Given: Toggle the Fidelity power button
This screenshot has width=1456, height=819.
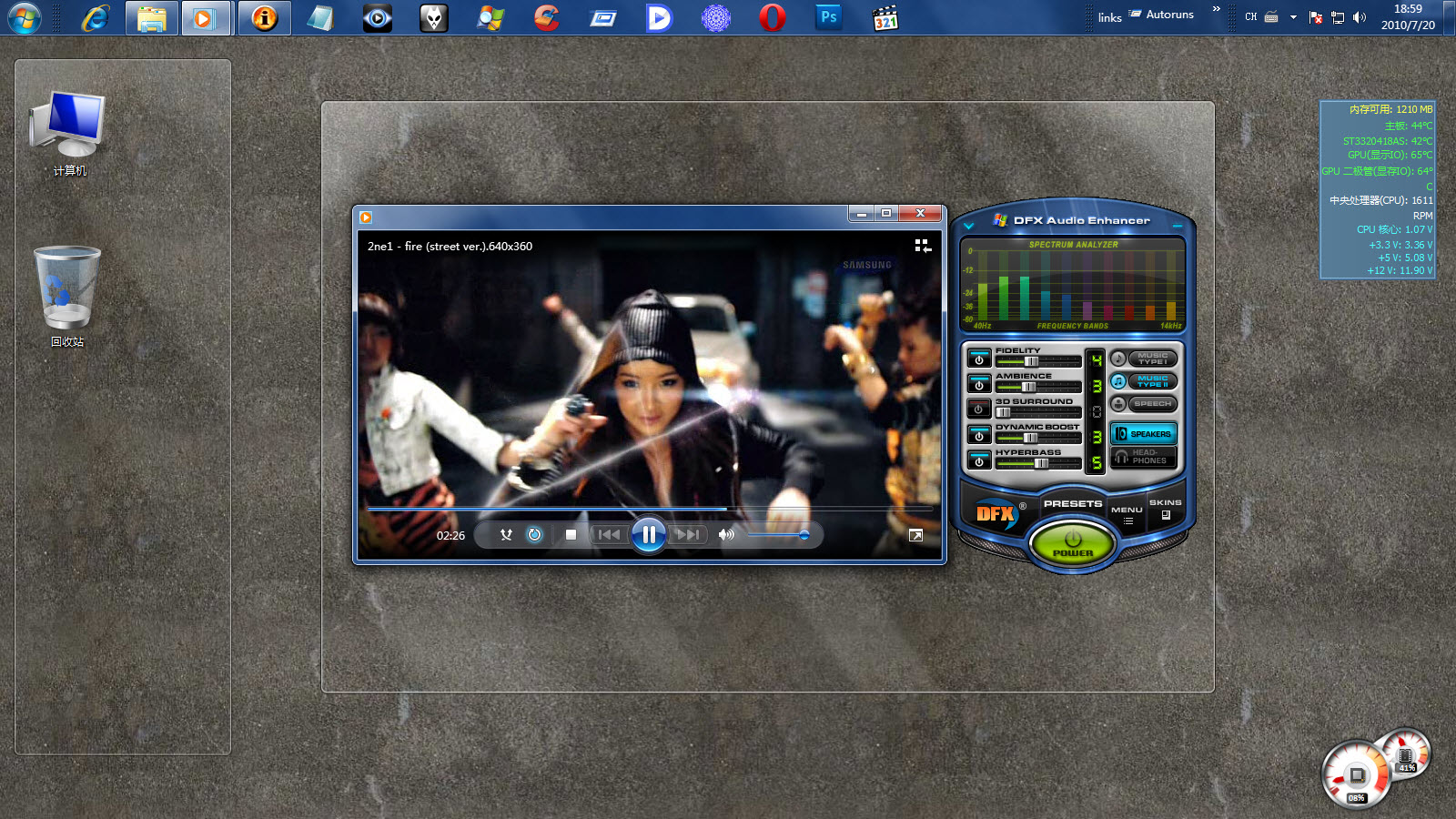Looking at the screenshot, I should (x=979, y=359).
